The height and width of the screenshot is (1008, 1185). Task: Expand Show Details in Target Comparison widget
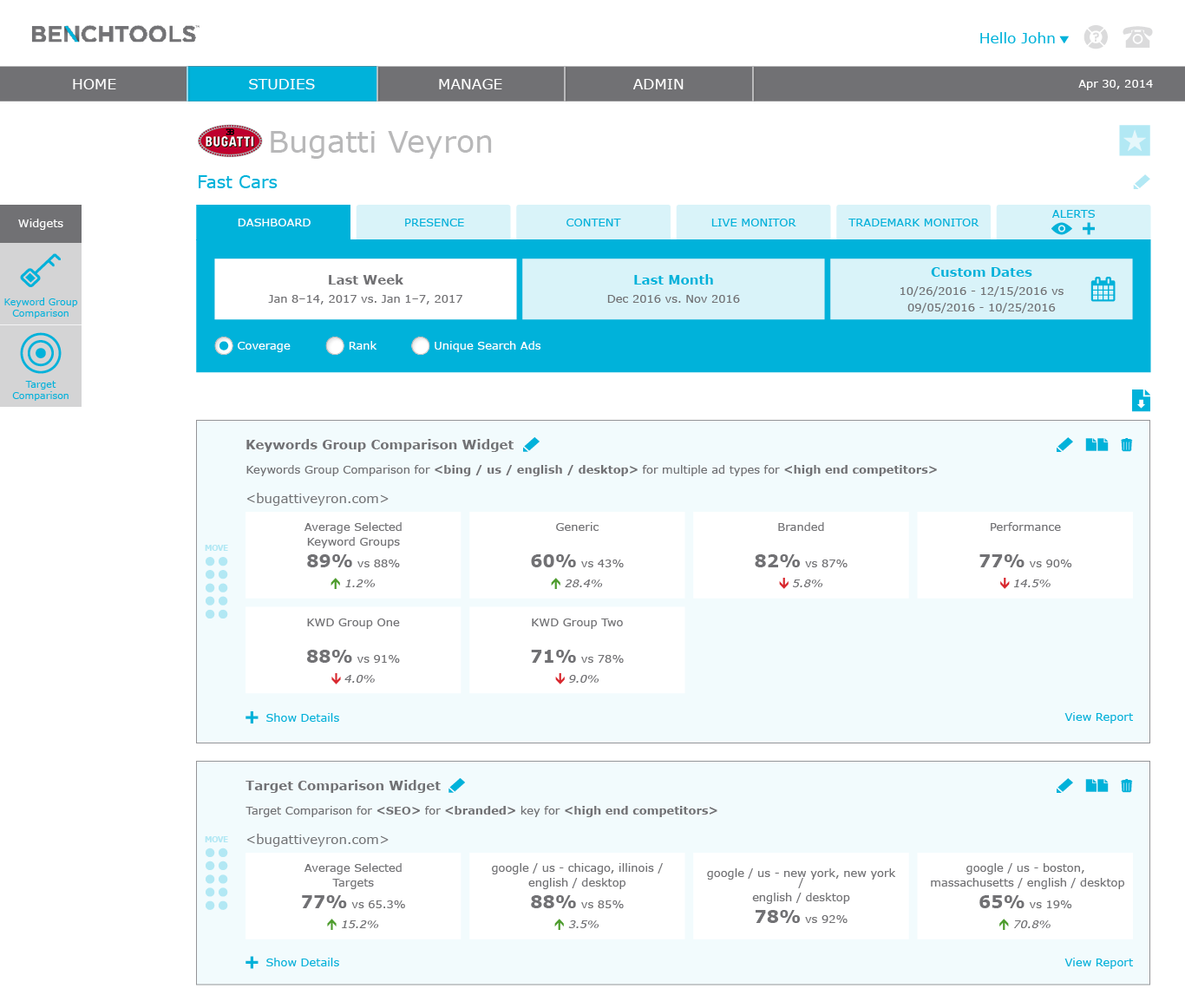click(x=292, y=962)
